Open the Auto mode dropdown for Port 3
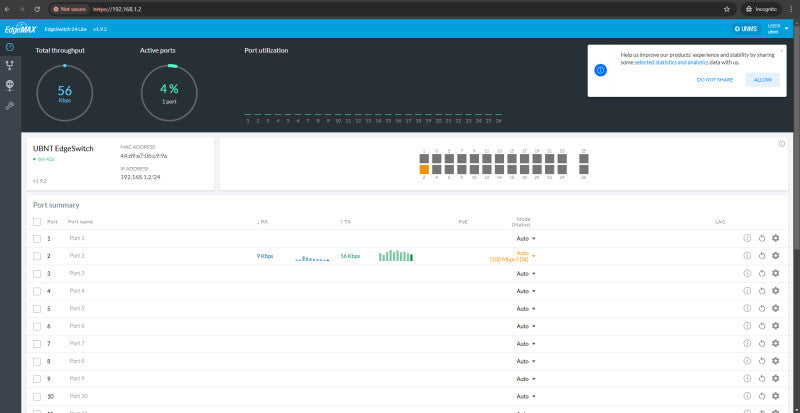This screenshot has height=413, width=800. [x=526, y=274]
